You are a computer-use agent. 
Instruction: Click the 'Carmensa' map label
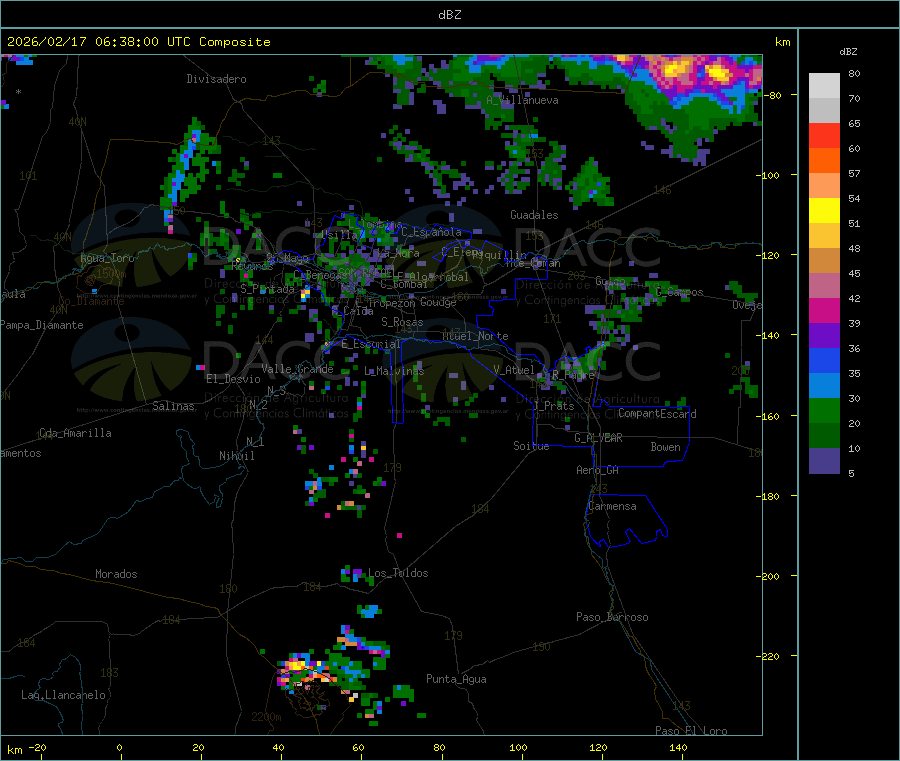click(612, 506)
